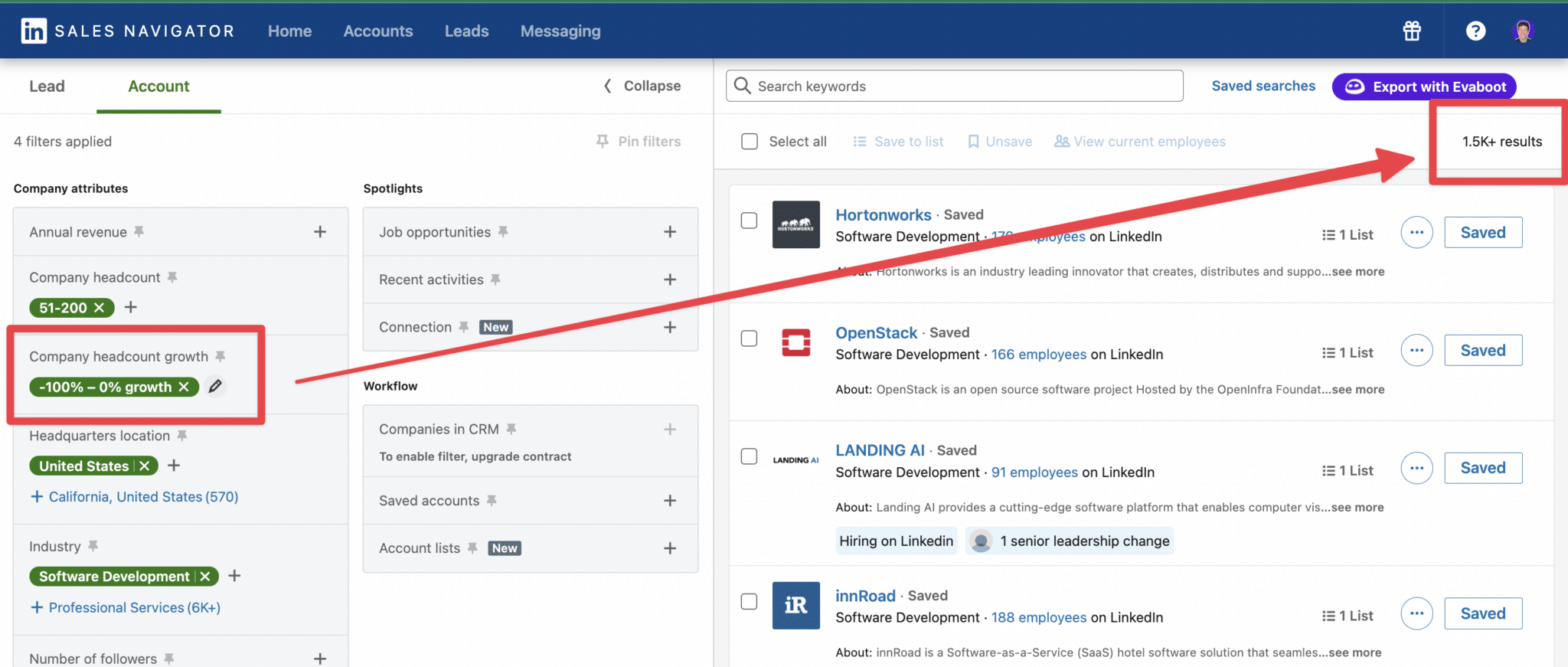This screenshot has height=667, width=1568.
Task: Open the Hortonworks company logo
Action: point(795,224)
